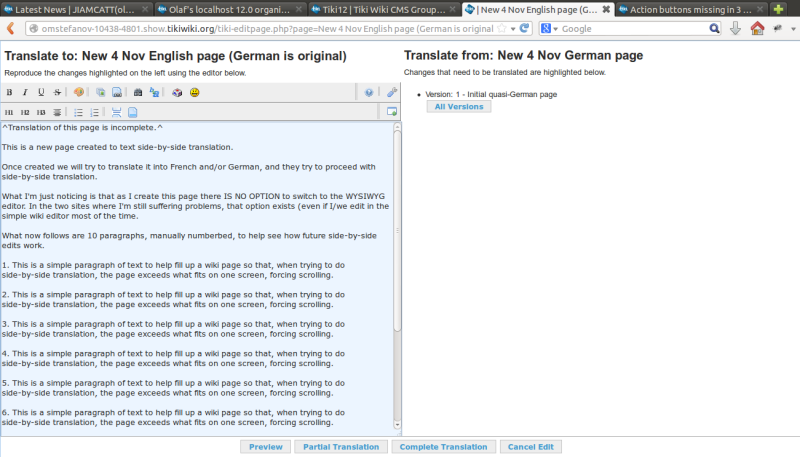The width and height of the screenshot is (800, 457).
Task: Apply strikethrough formatting
Action: (x=57, y=92)
